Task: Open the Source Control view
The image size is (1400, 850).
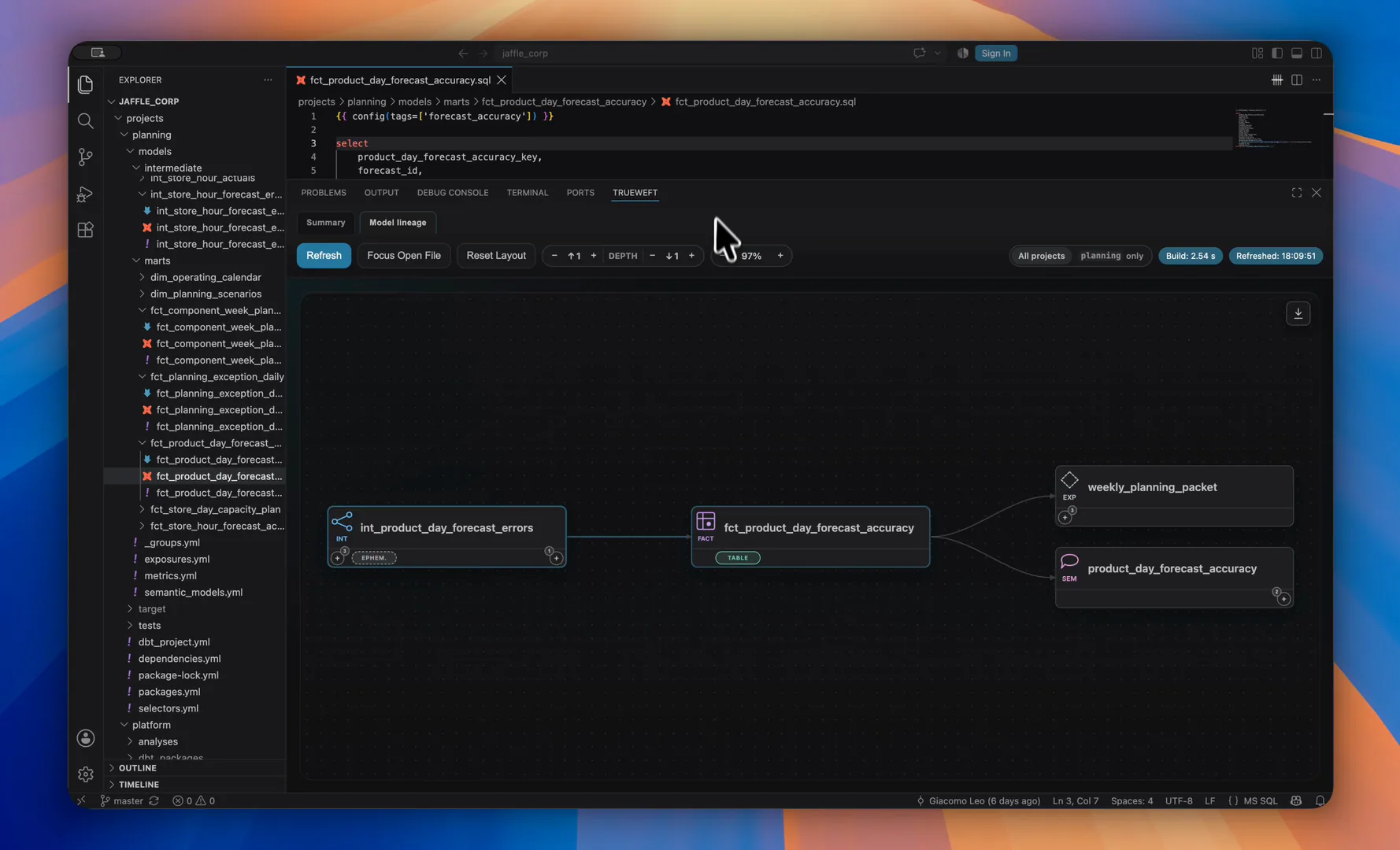Action: [x=85, y=157]
